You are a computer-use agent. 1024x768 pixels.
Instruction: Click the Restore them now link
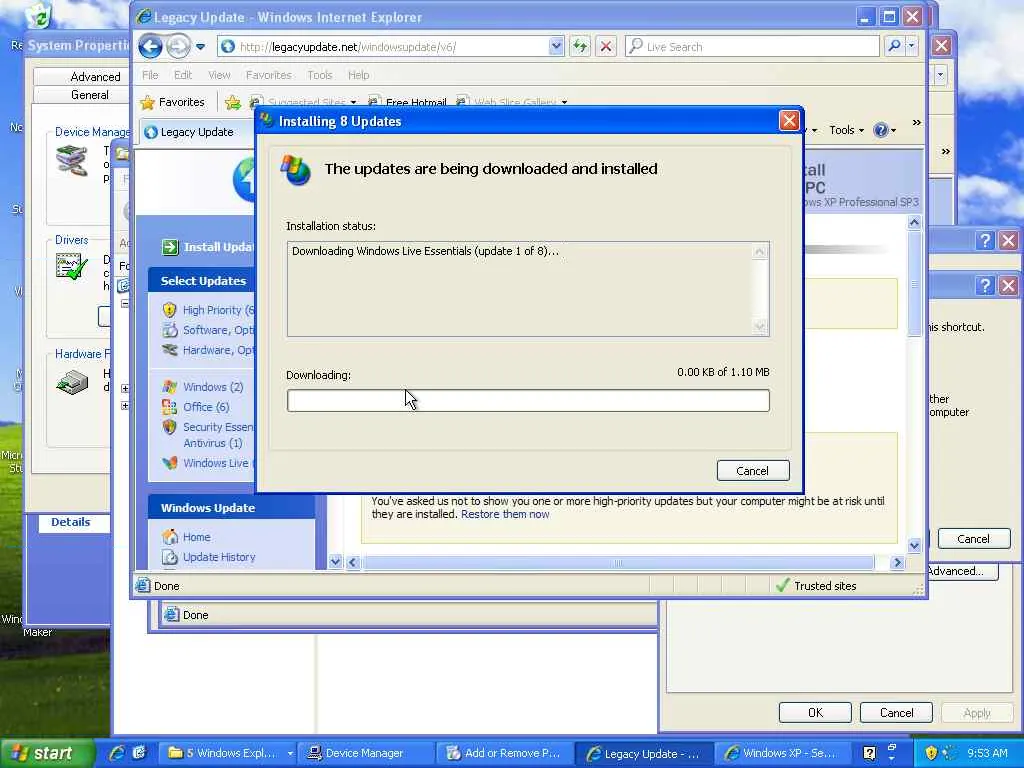click(505, 515)
